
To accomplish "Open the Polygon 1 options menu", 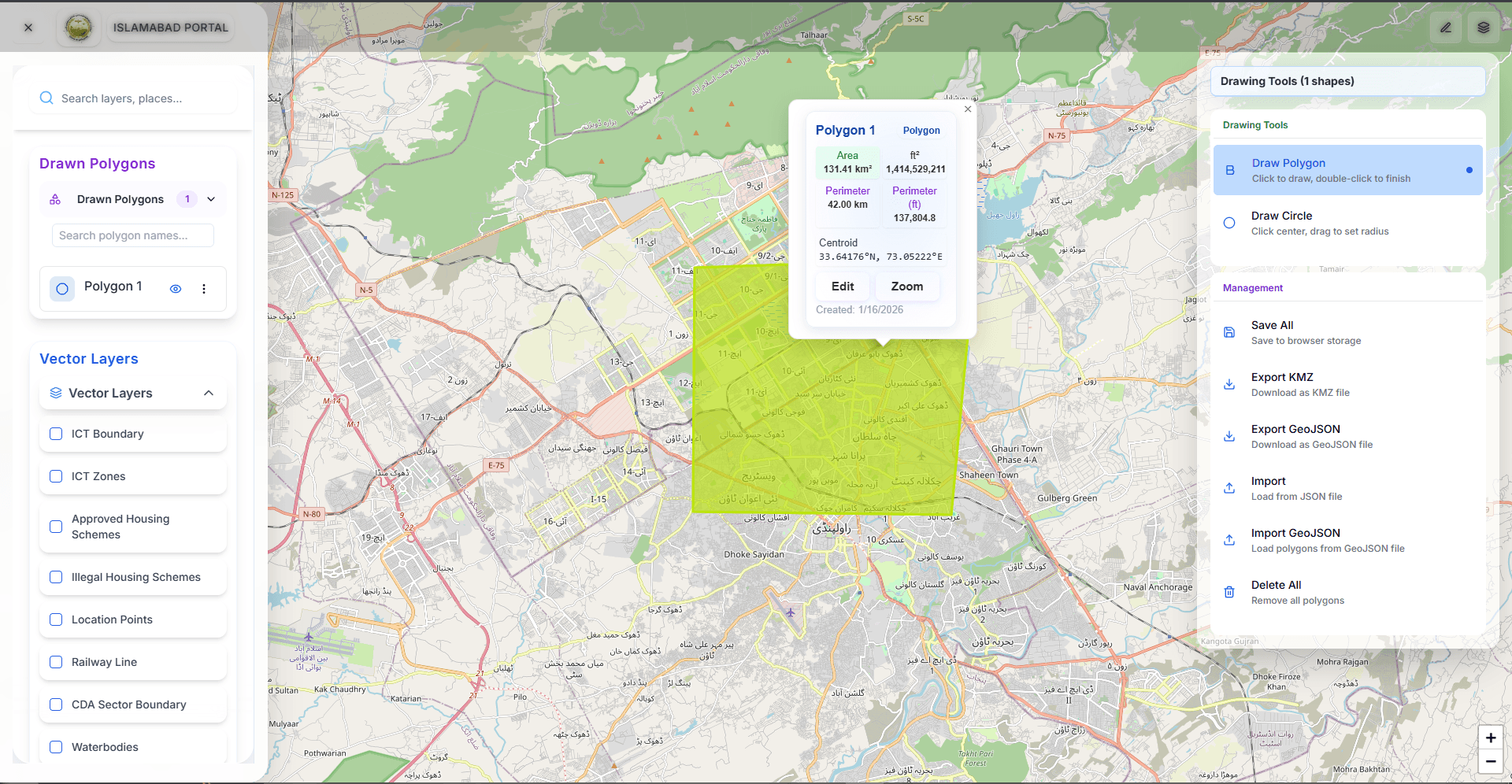I will [x=204, y=289].
